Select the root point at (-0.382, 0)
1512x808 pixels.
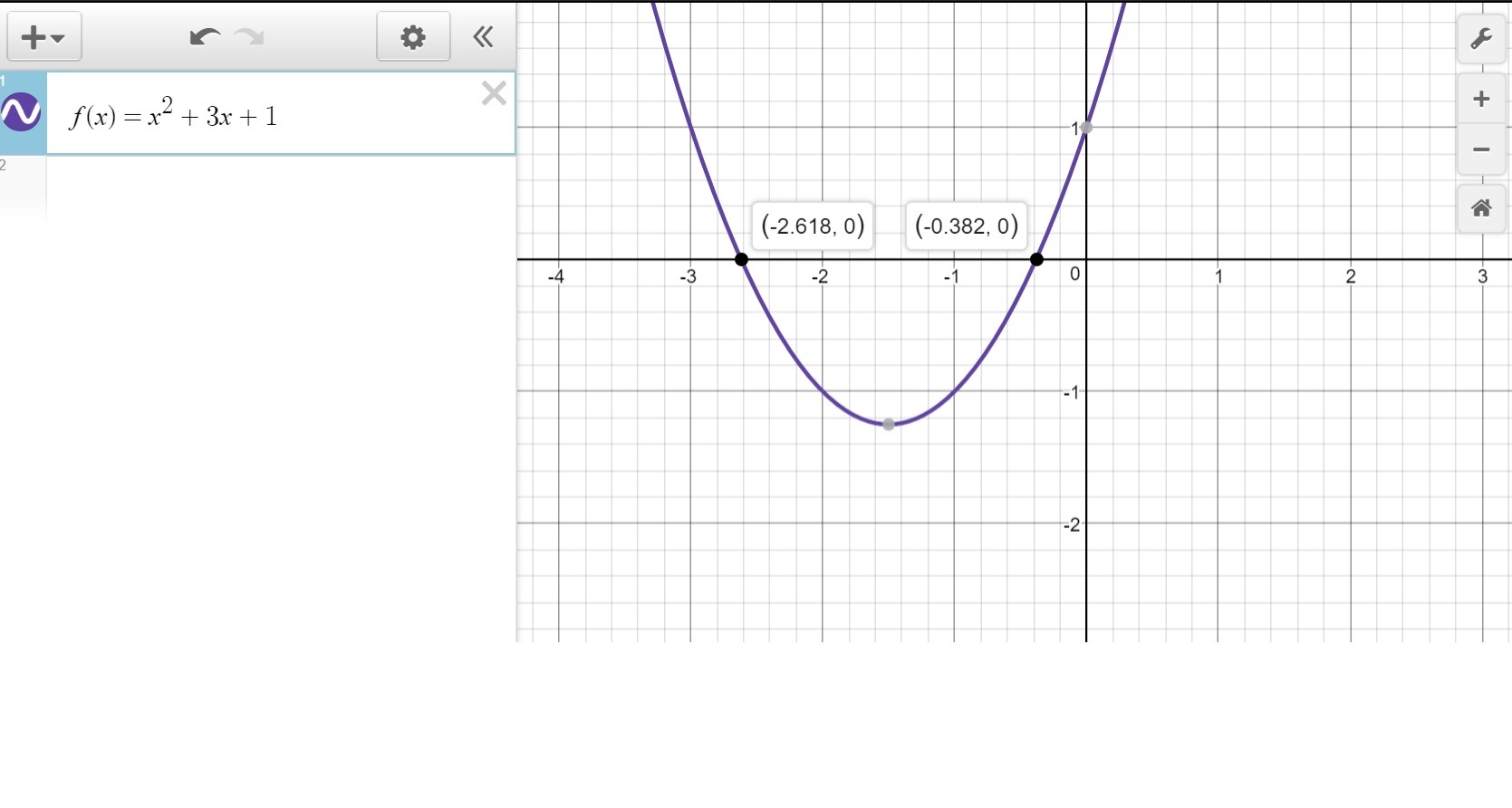pos(1036,260)
